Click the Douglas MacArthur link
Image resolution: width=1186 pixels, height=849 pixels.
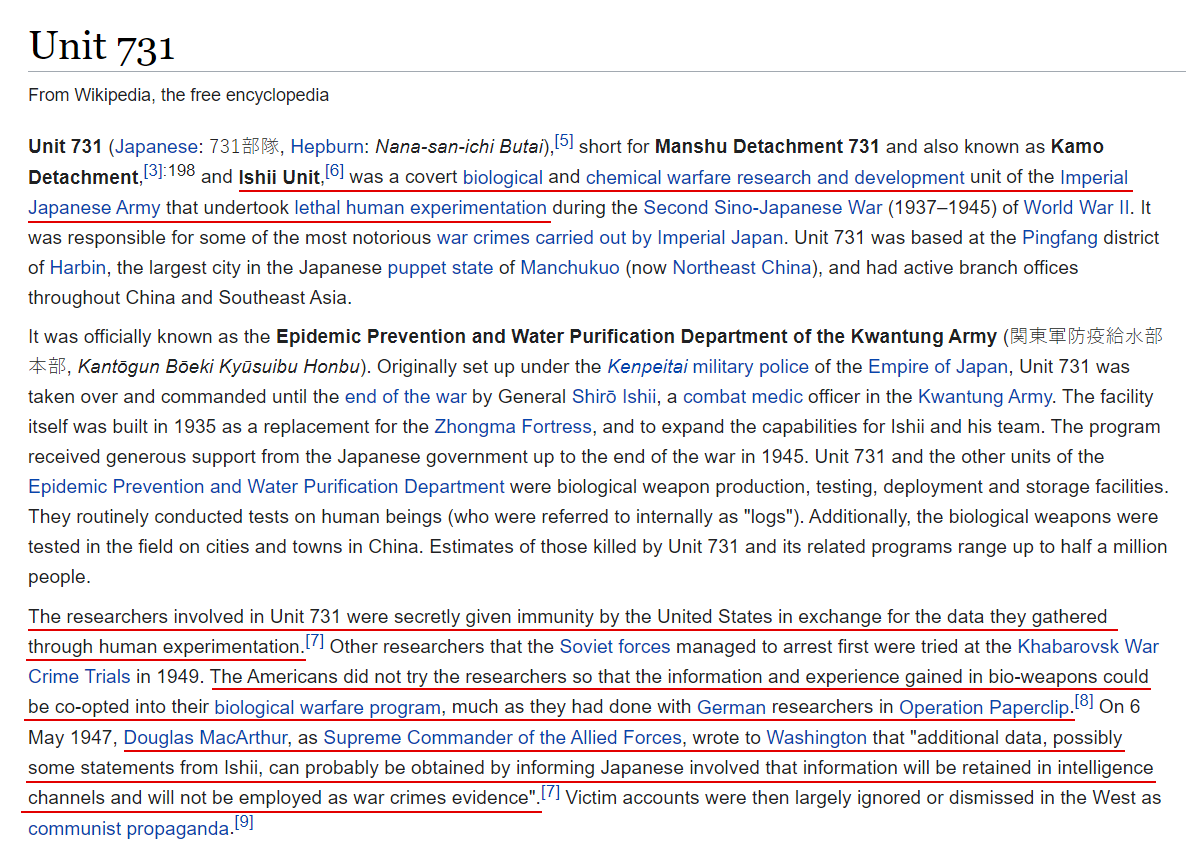[x=205, y=738]
